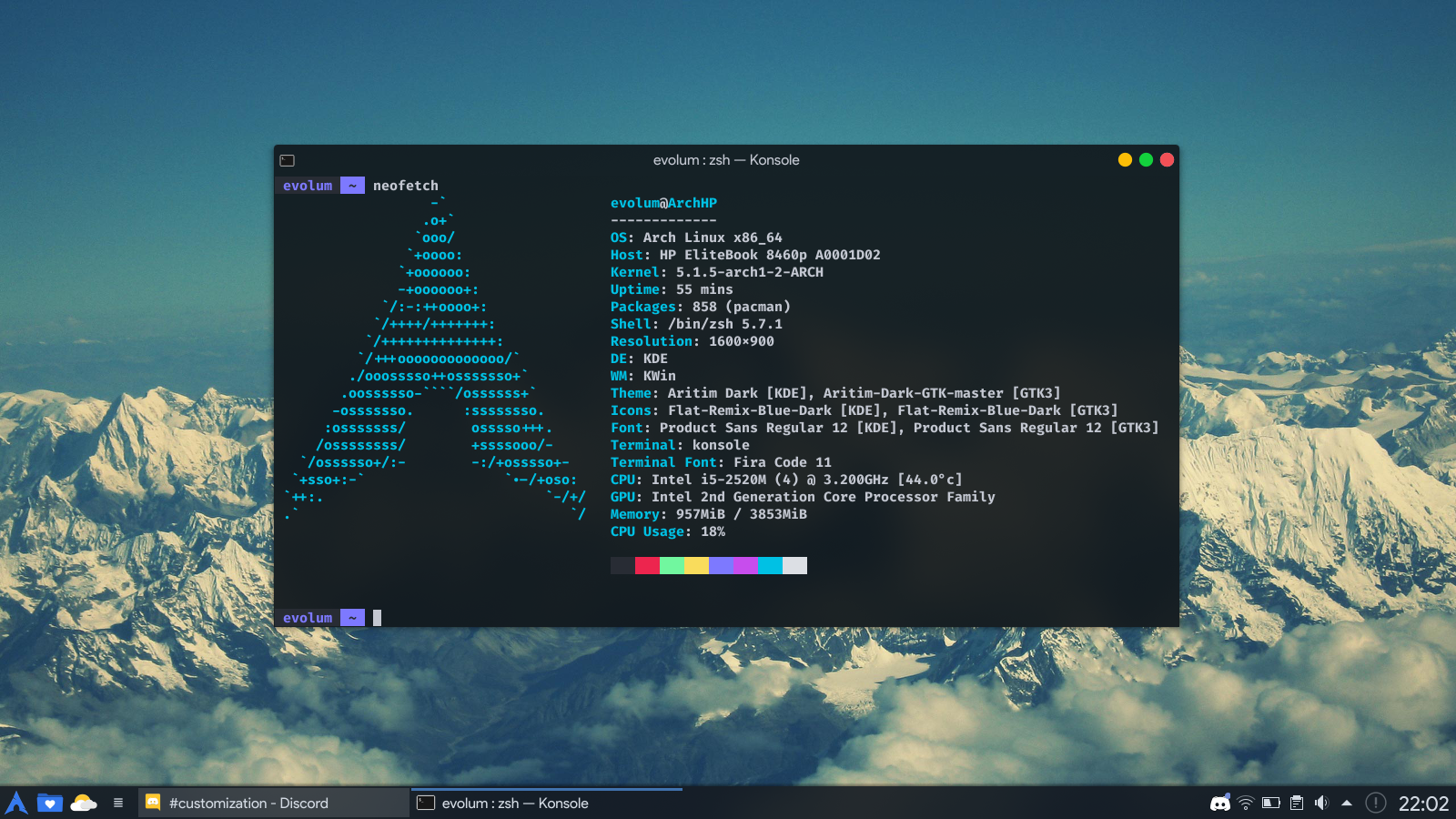1456x819 pixels.
Task: Expand the hidden system tray icons arrow
Action: 1347,803
